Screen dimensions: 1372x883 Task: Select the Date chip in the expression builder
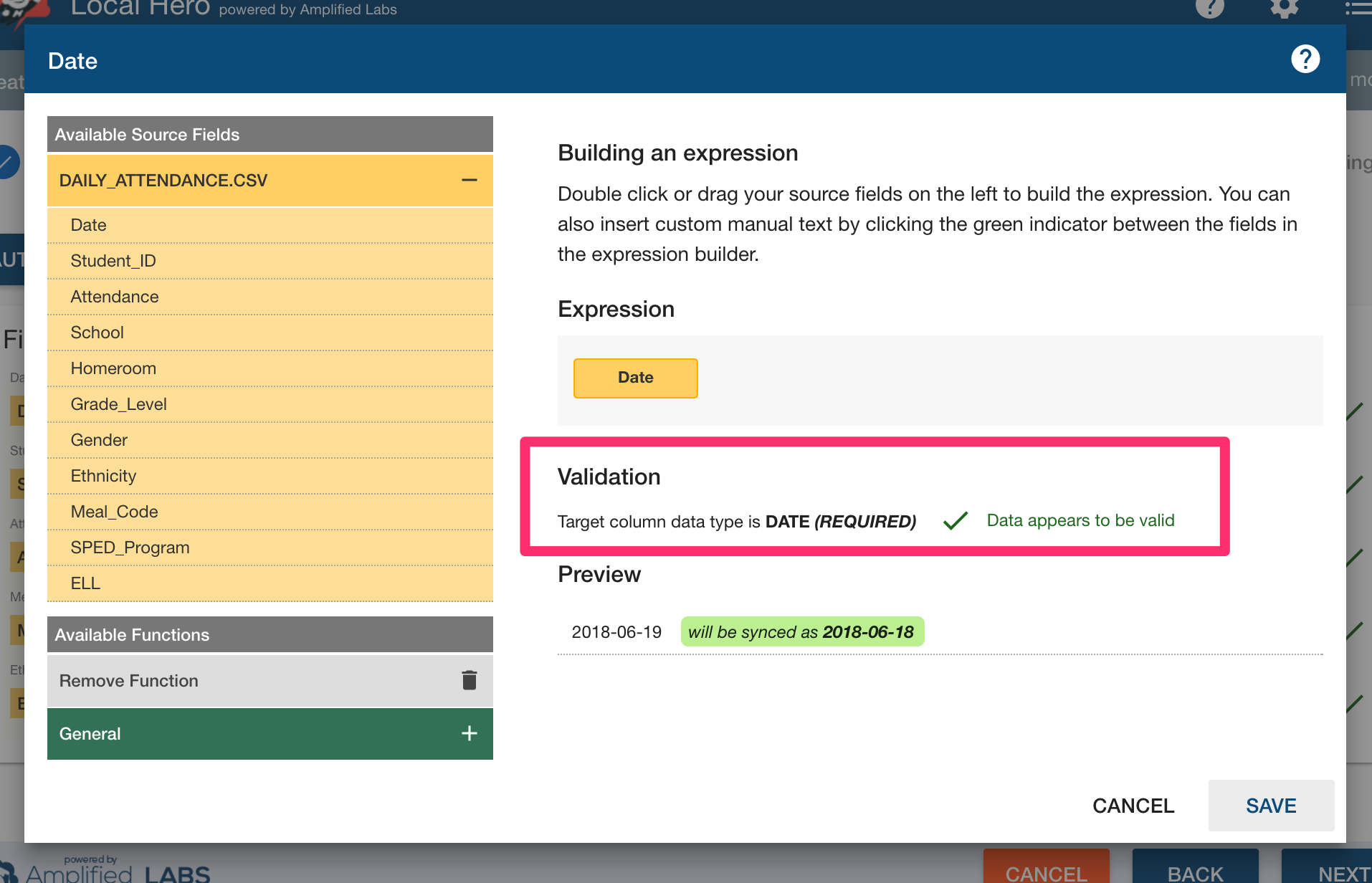(635, 378)
